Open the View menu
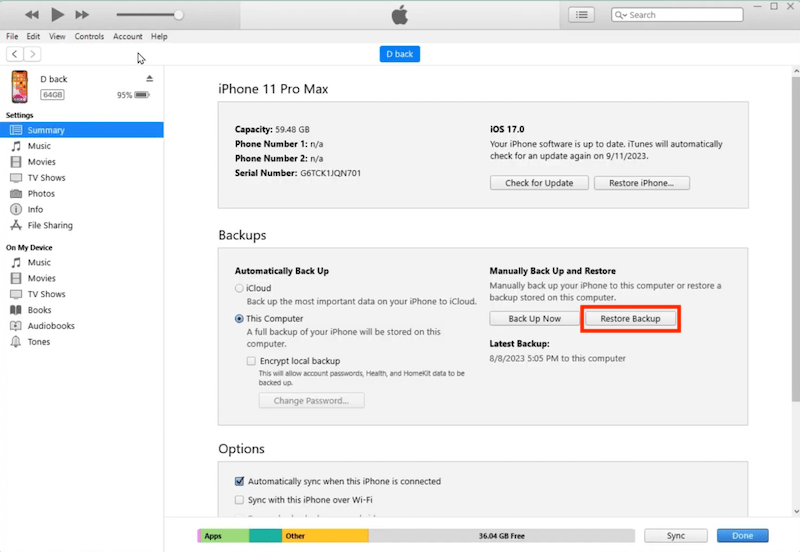800x552 pixels. (57, 36)
